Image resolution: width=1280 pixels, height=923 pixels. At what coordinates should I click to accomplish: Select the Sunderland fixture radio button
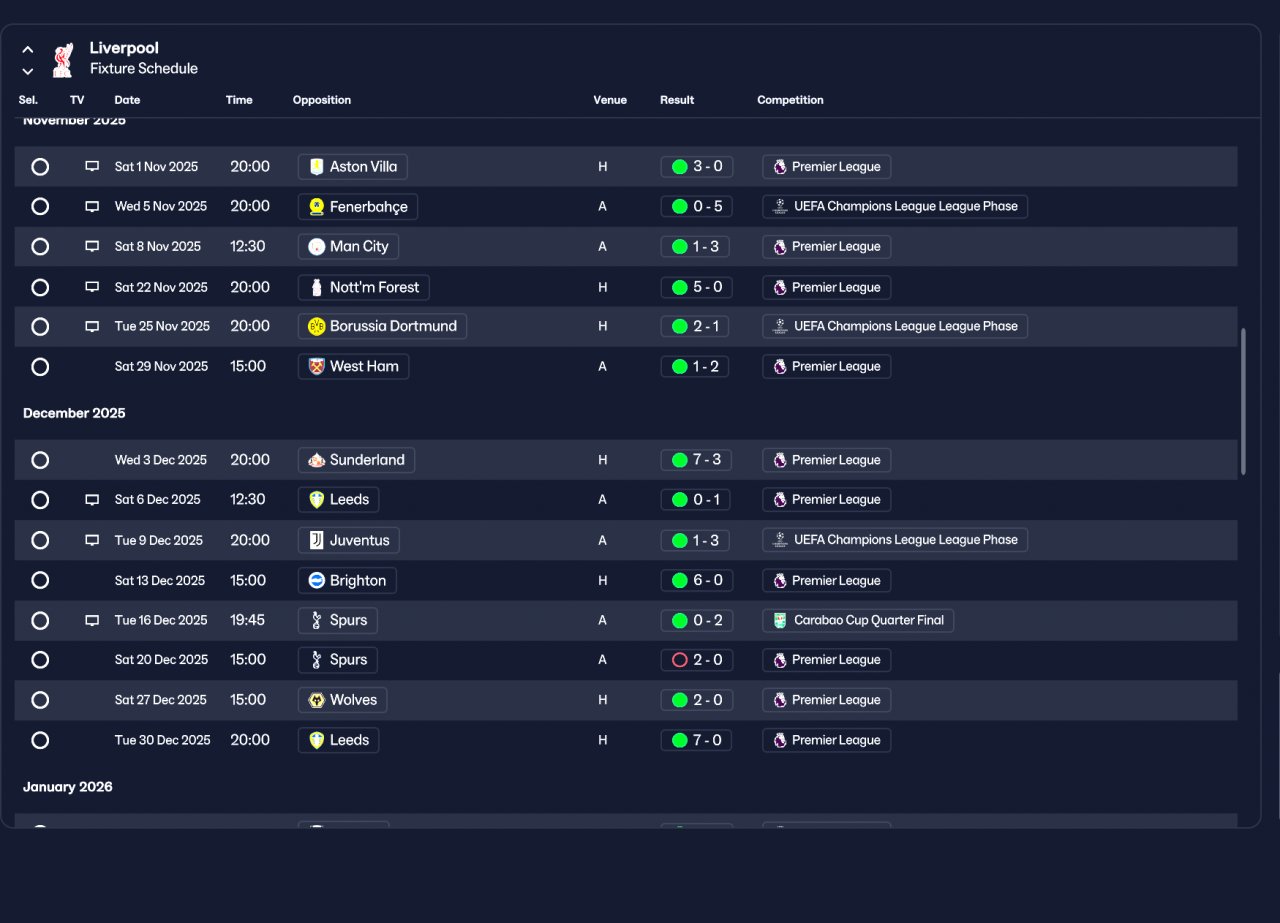[40, 460]
